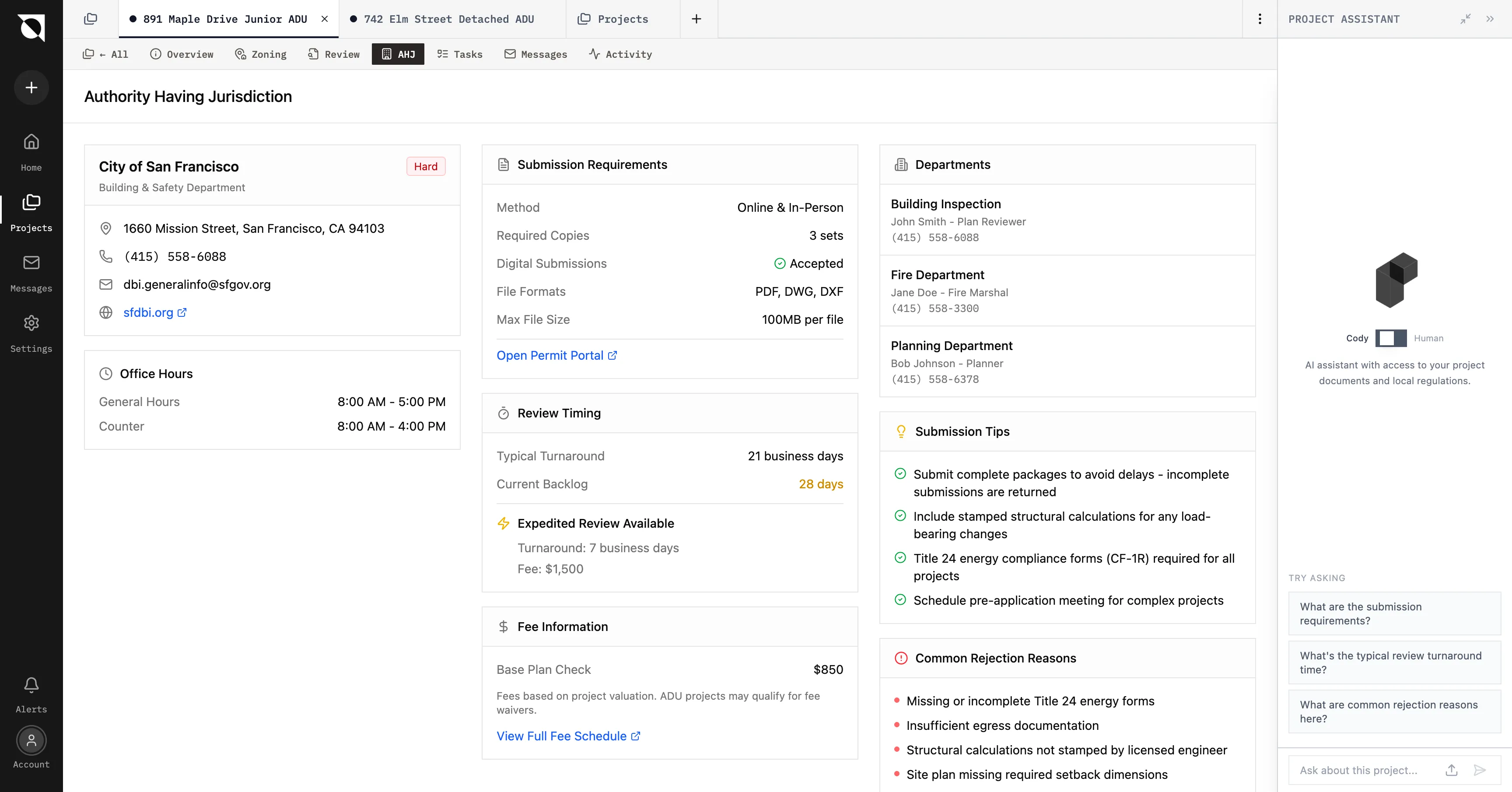Click the create new plus button in sidebar
The width and height of the screenshot is (1512, 792).
31,88
